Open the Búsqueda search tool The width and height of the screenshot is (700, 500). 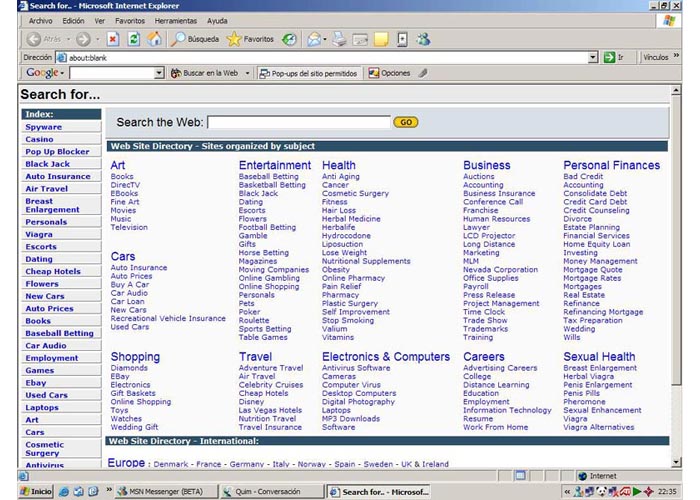195,39
